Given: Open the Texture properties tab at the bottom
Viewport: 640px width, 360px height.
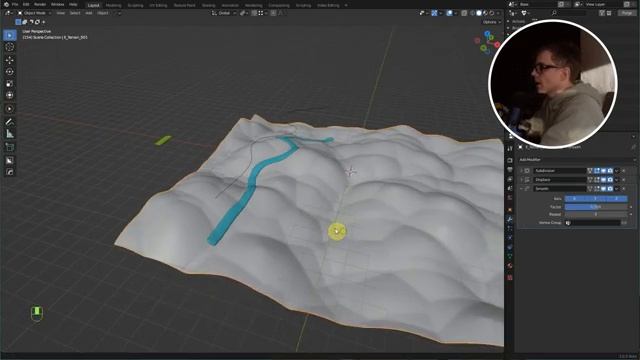Looking at the screenshot, I should (x=510, y=278).
